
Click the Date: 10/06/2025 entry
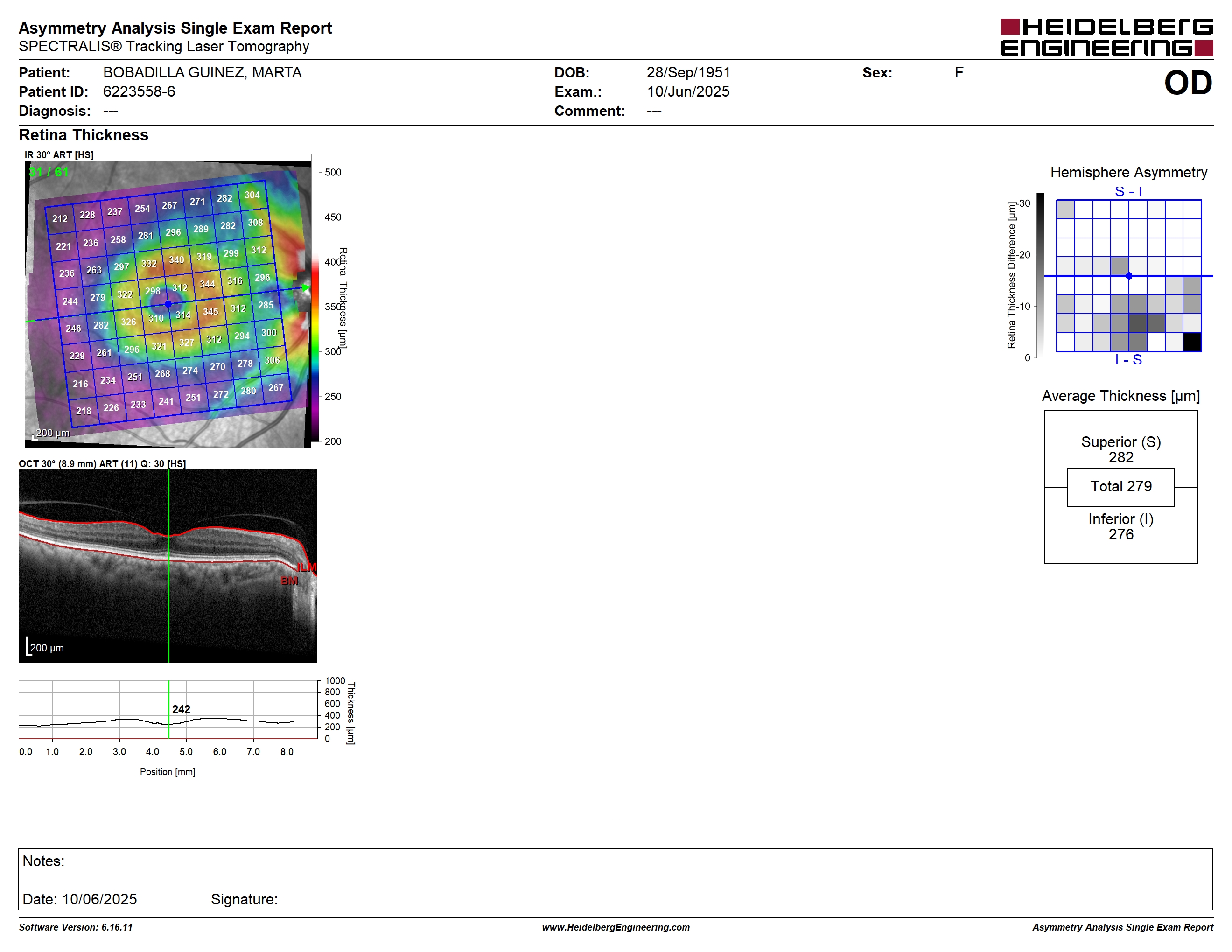point(79,900)
